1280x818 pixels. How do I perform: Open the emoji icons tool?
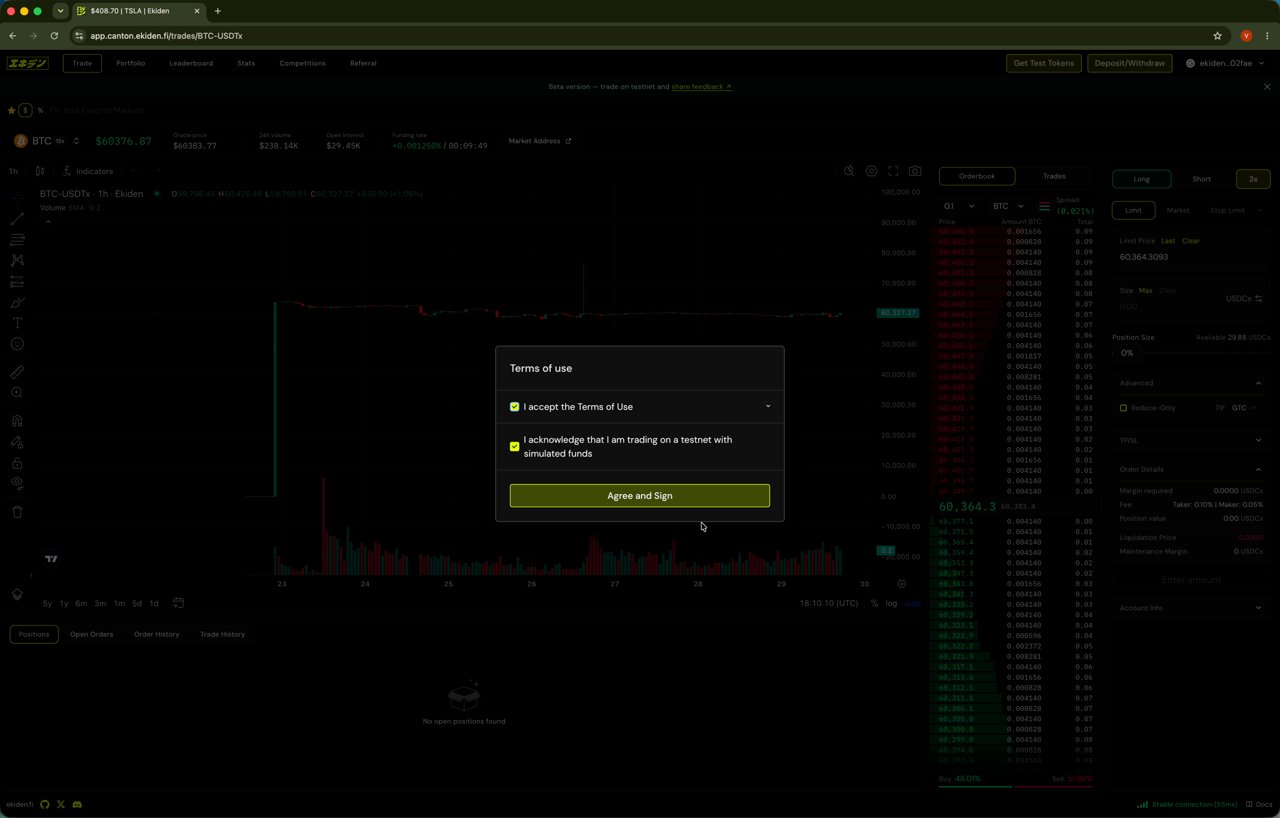(17, 344)
